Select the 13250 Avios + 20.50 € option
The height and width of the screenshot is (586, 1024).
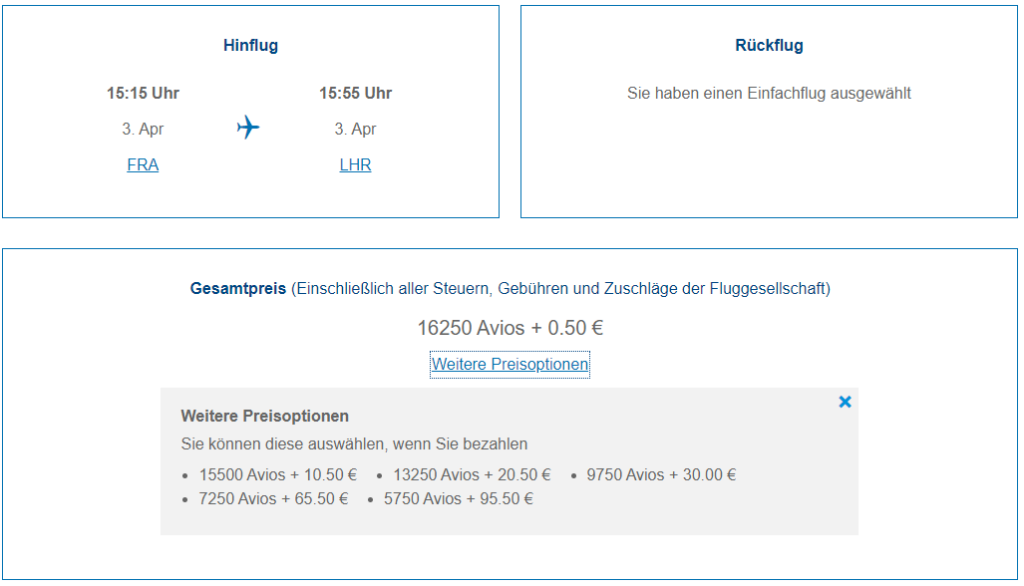[472, 475]
